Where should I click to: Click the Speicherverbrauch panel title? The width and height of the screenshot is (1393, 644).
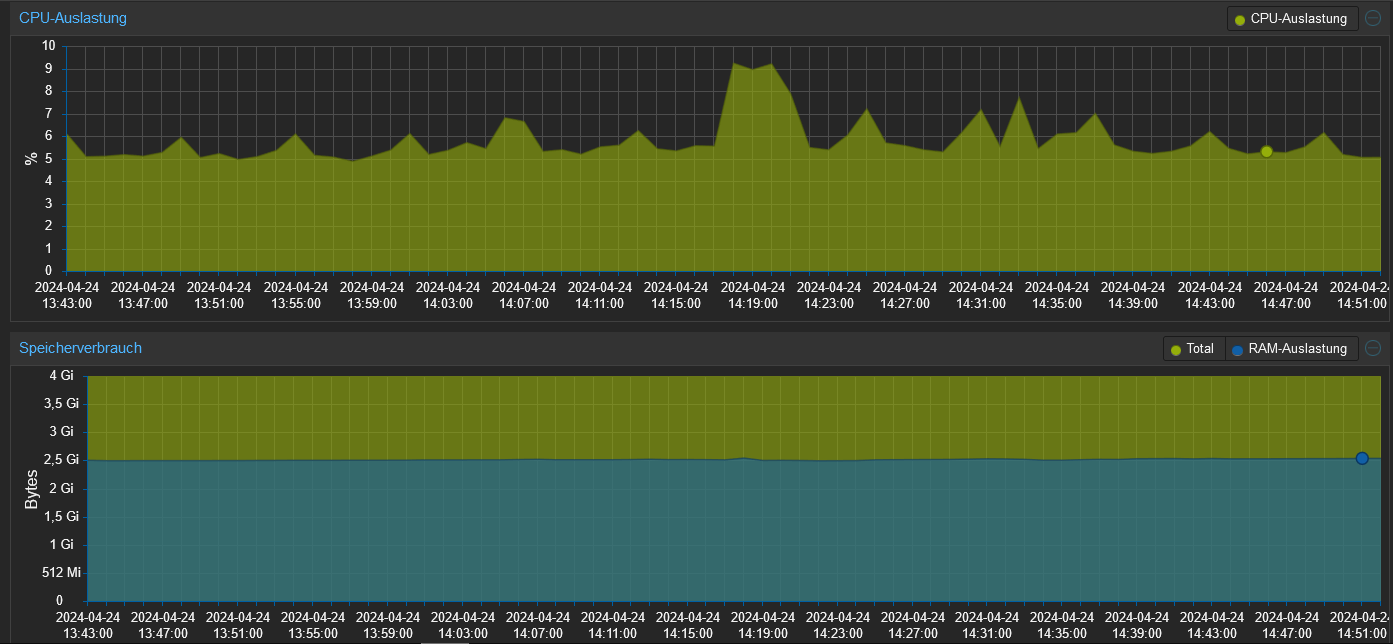click(81, 348)
